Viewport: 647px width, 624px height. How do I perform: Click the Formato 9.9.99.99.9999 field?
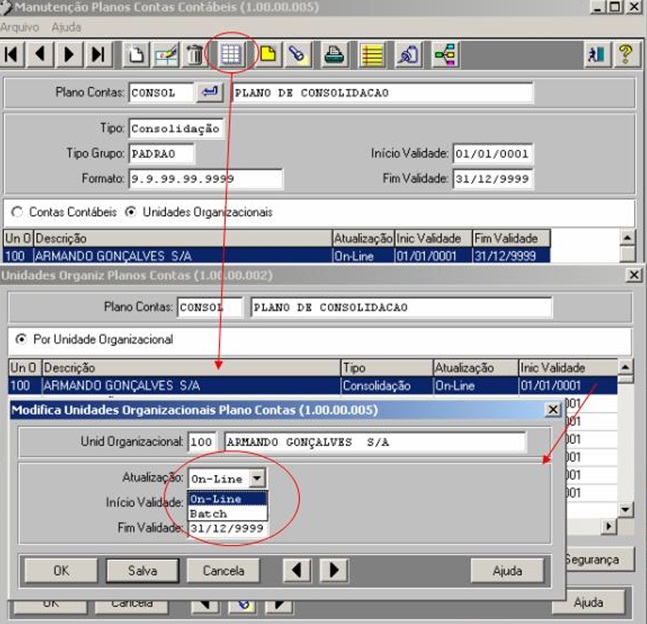(205, 179)
